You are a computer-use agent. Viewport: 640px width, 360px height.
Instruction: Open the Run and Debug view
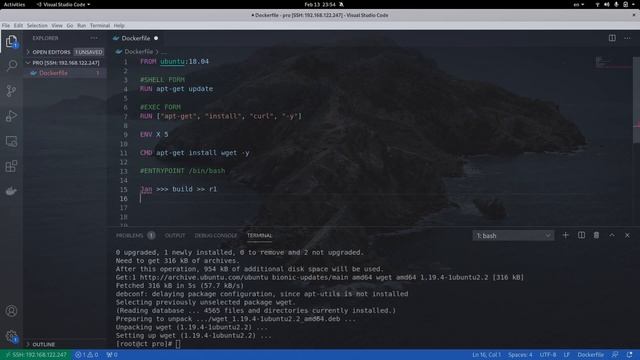click(11, 116)
